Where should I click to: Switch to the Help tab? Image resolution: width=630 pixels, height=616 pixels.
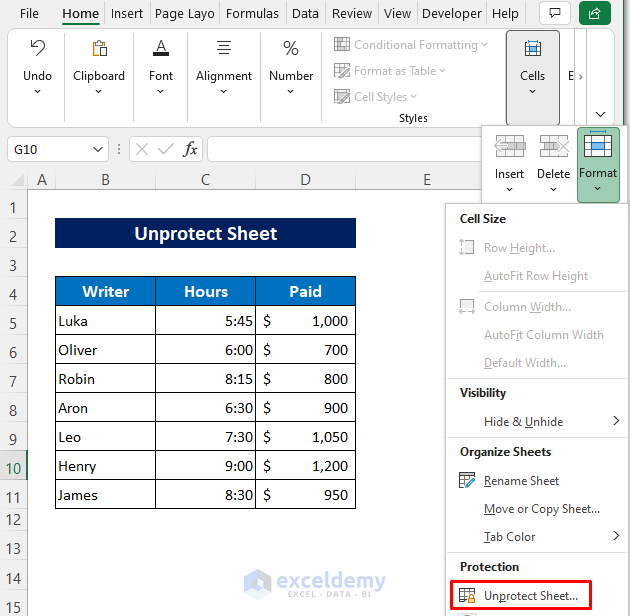(505, 13)
